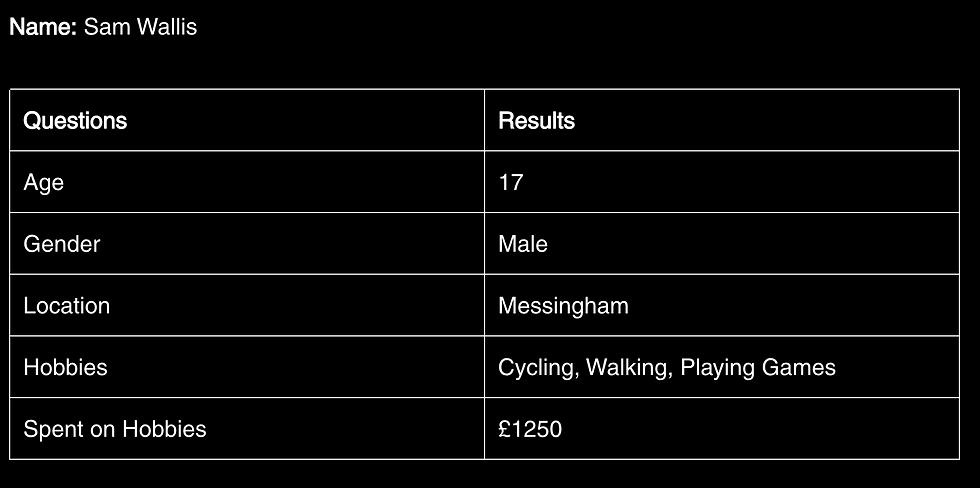Click the word Spent

(52, 430)
